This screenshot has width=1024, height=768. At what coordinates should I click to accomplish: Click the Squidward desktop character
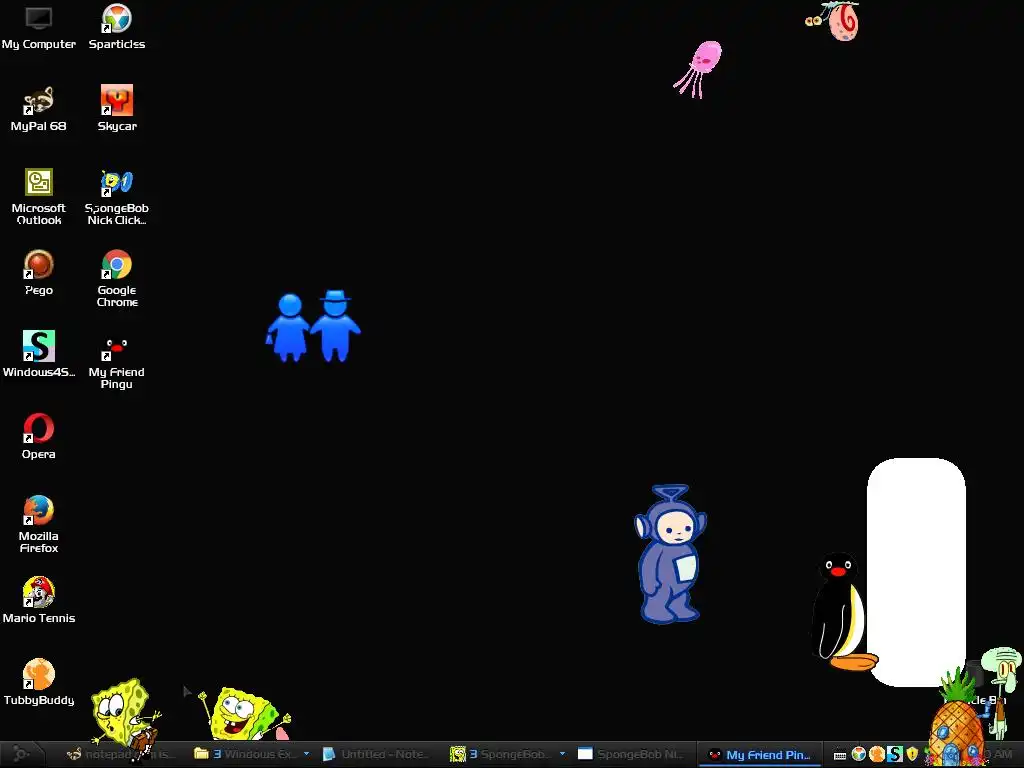tap(1004, 691)
